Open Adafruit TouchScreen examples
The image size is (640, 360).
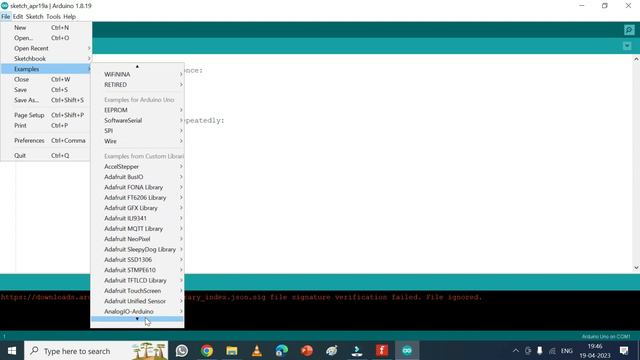(138, 291)
